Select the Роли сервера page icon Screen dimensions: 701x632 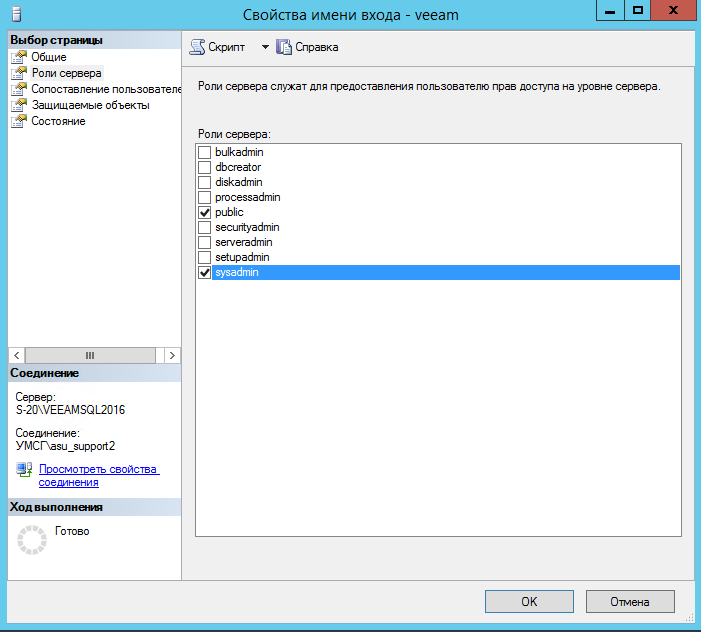pyautogui.click(x=18, y=74)
